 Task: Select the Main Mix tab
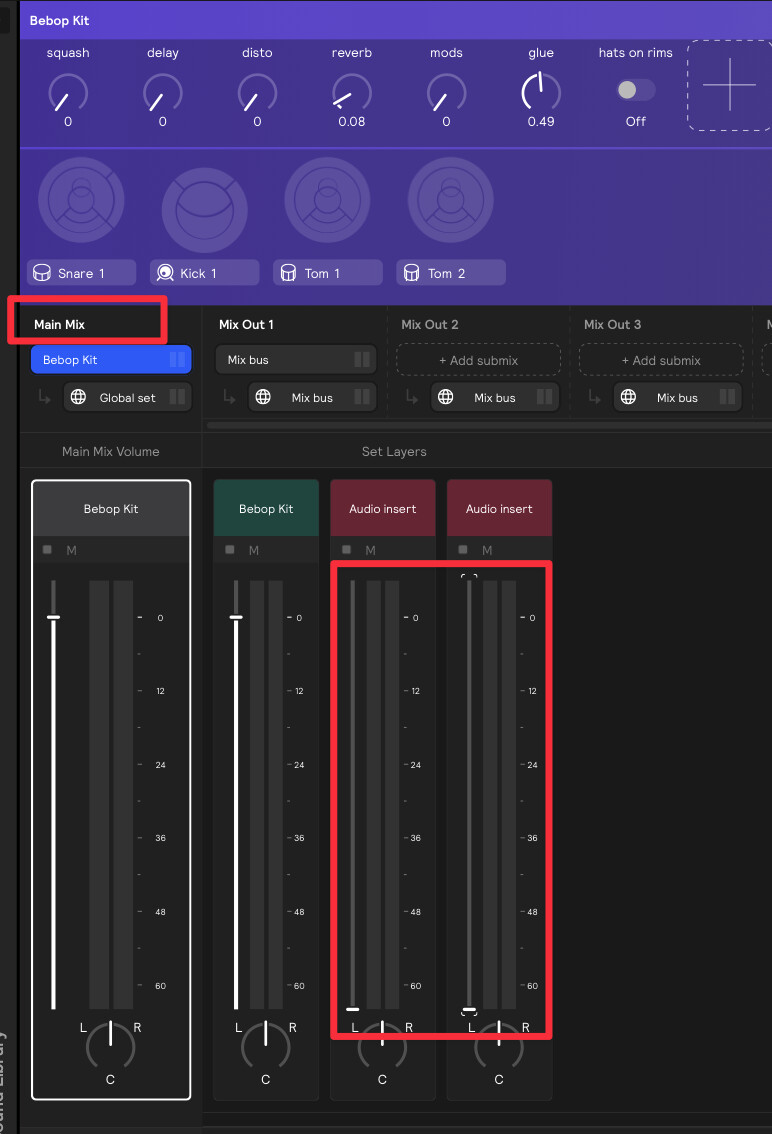pyautogui.click(x=60, y=325)
